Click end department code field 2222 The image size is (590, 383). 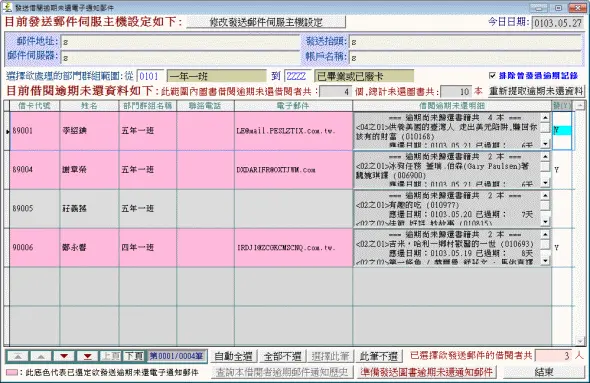point(298,76)
